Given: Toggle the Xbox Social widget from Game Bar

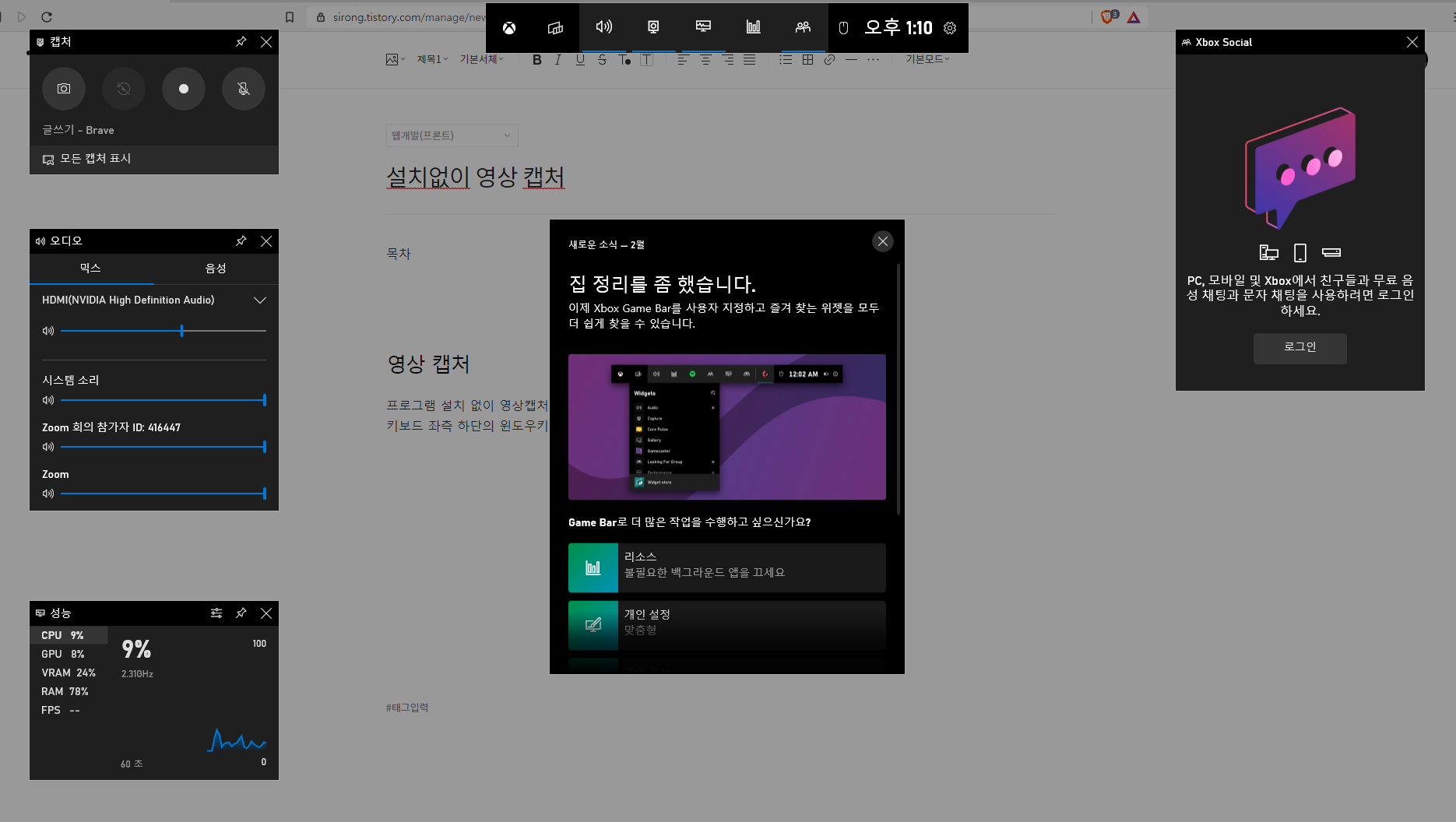Looking at the screenshot, I should 803,27.
